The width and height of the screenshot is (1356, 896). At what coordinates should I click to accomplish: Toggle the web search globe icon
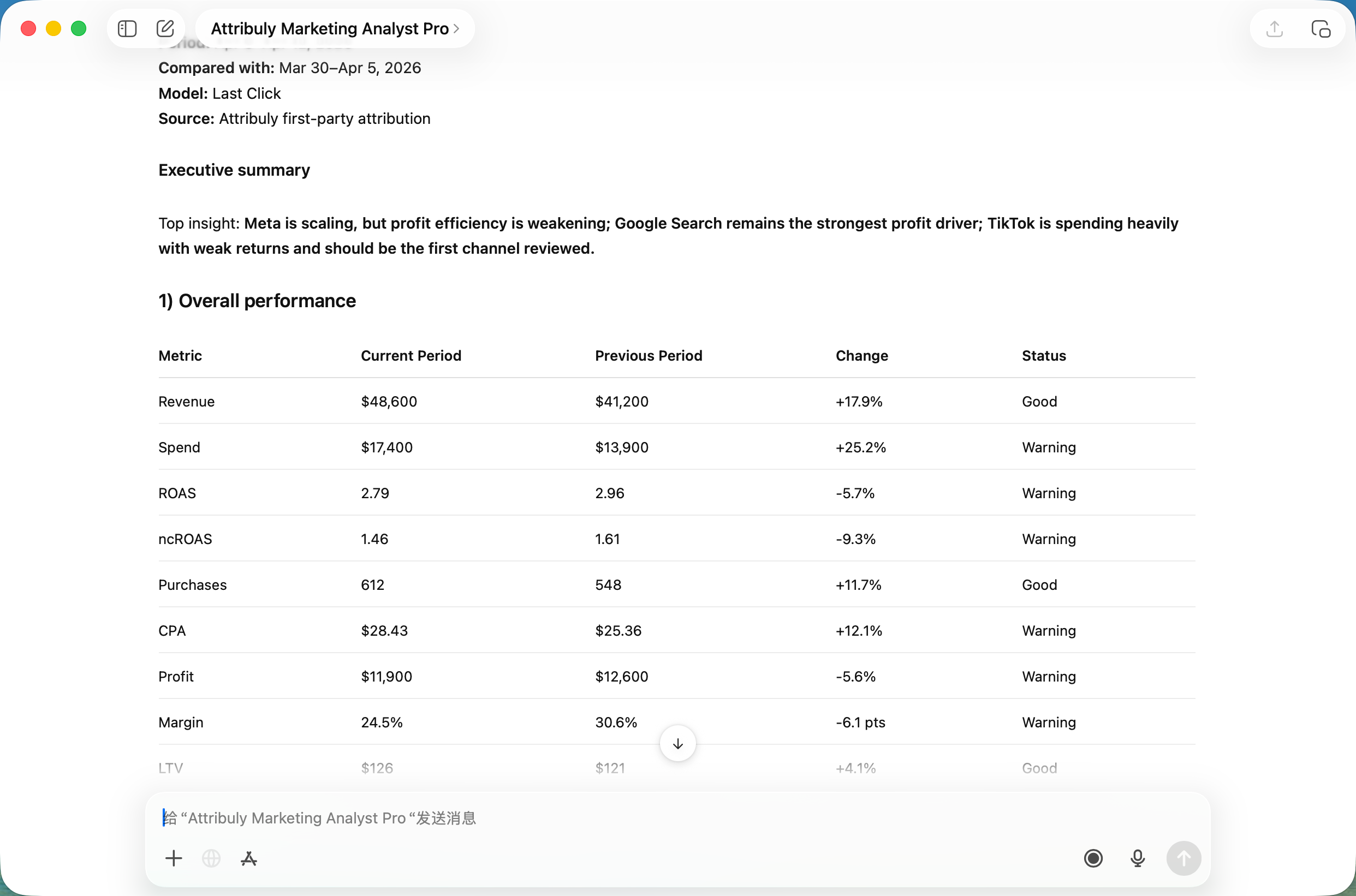coord(211,858)
